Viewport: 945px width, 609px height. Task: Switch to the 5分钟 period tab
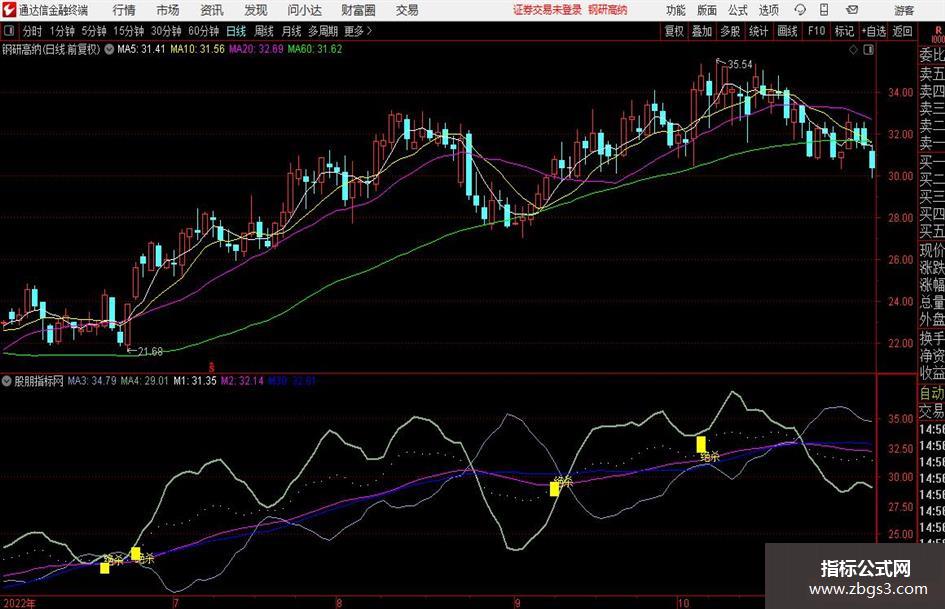[x=94, y=31]
